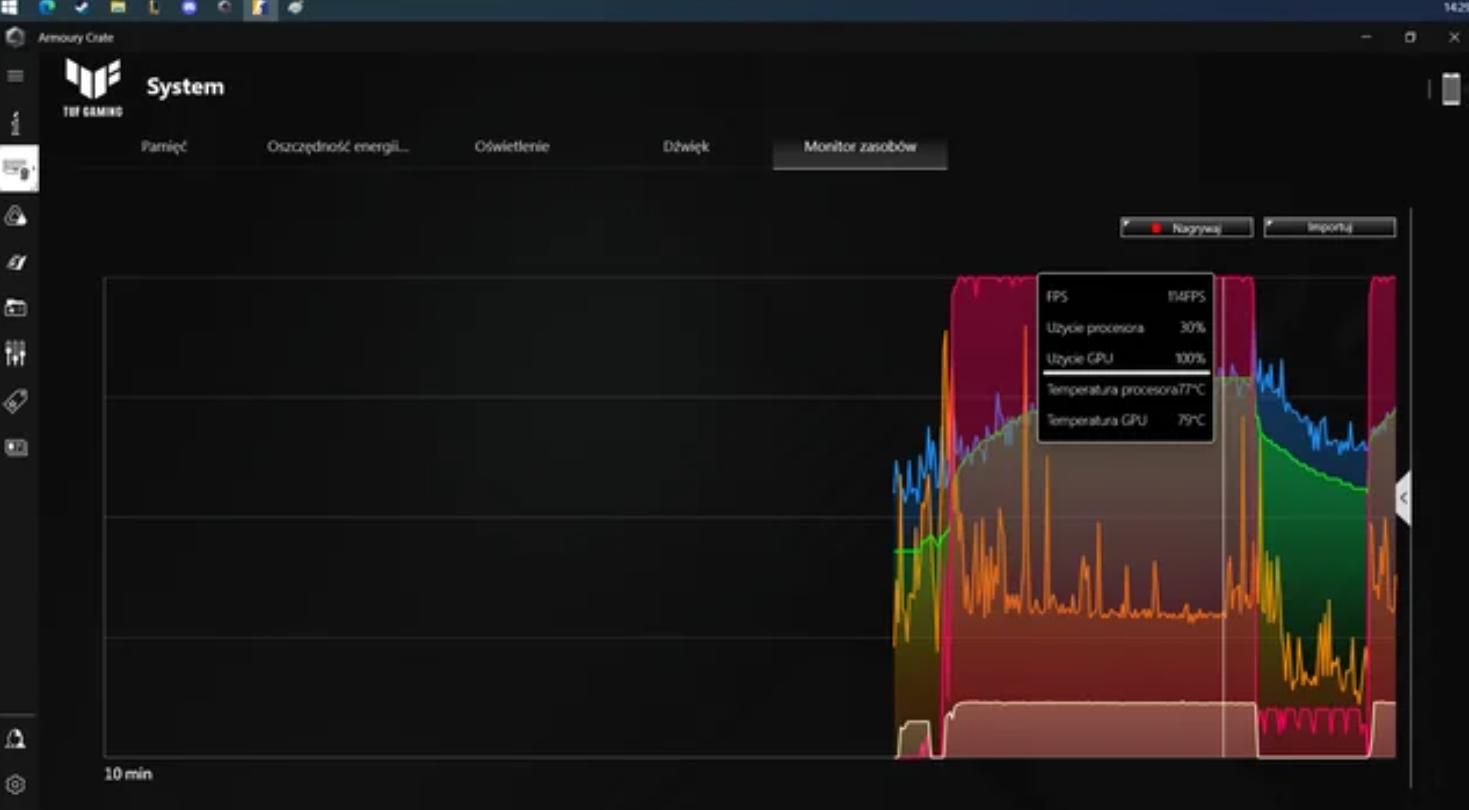Open the Featured deals tag icon

pos(15,401)
